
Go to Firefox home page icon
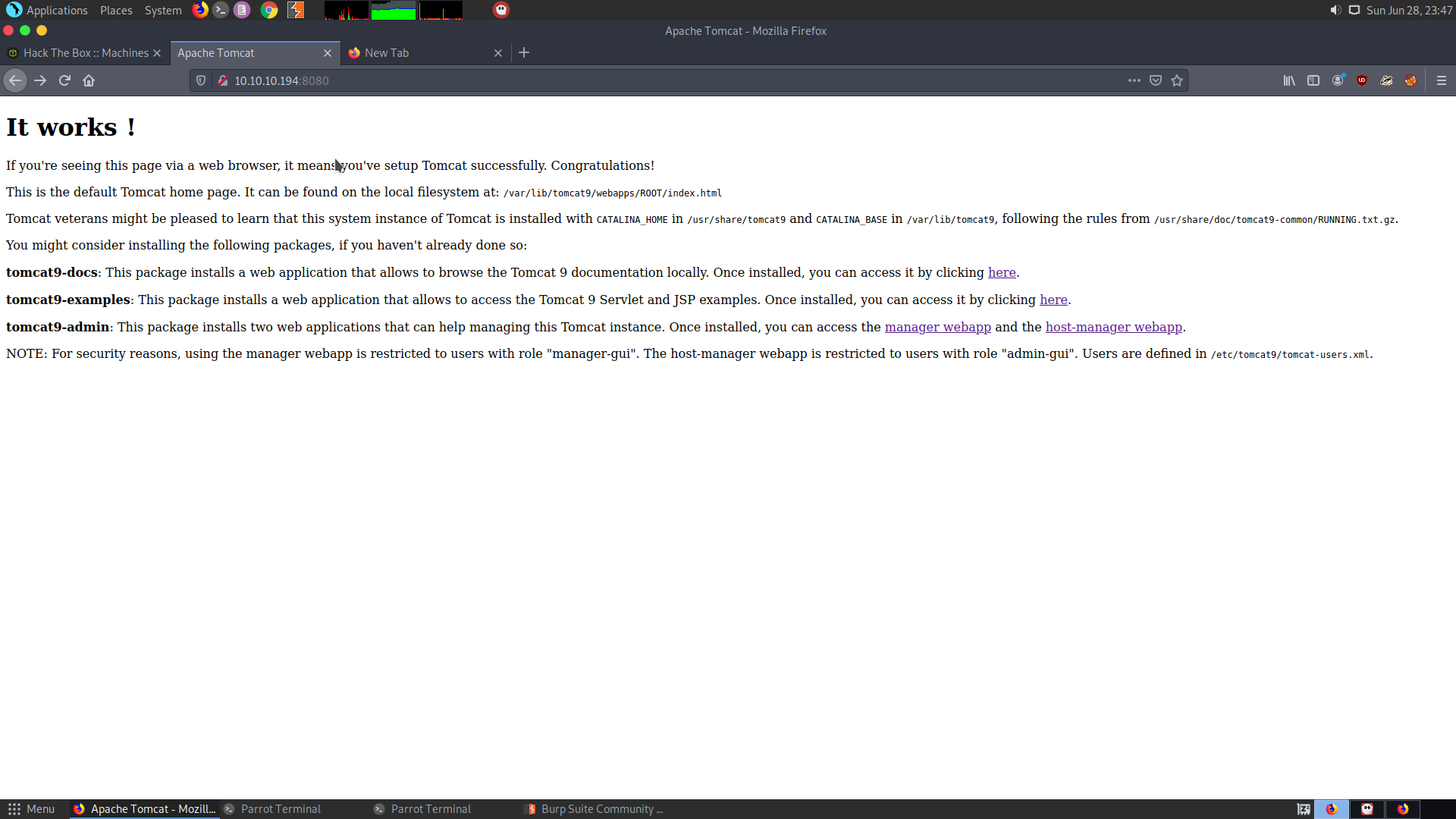pyautogui.click(x=89, y=80)
